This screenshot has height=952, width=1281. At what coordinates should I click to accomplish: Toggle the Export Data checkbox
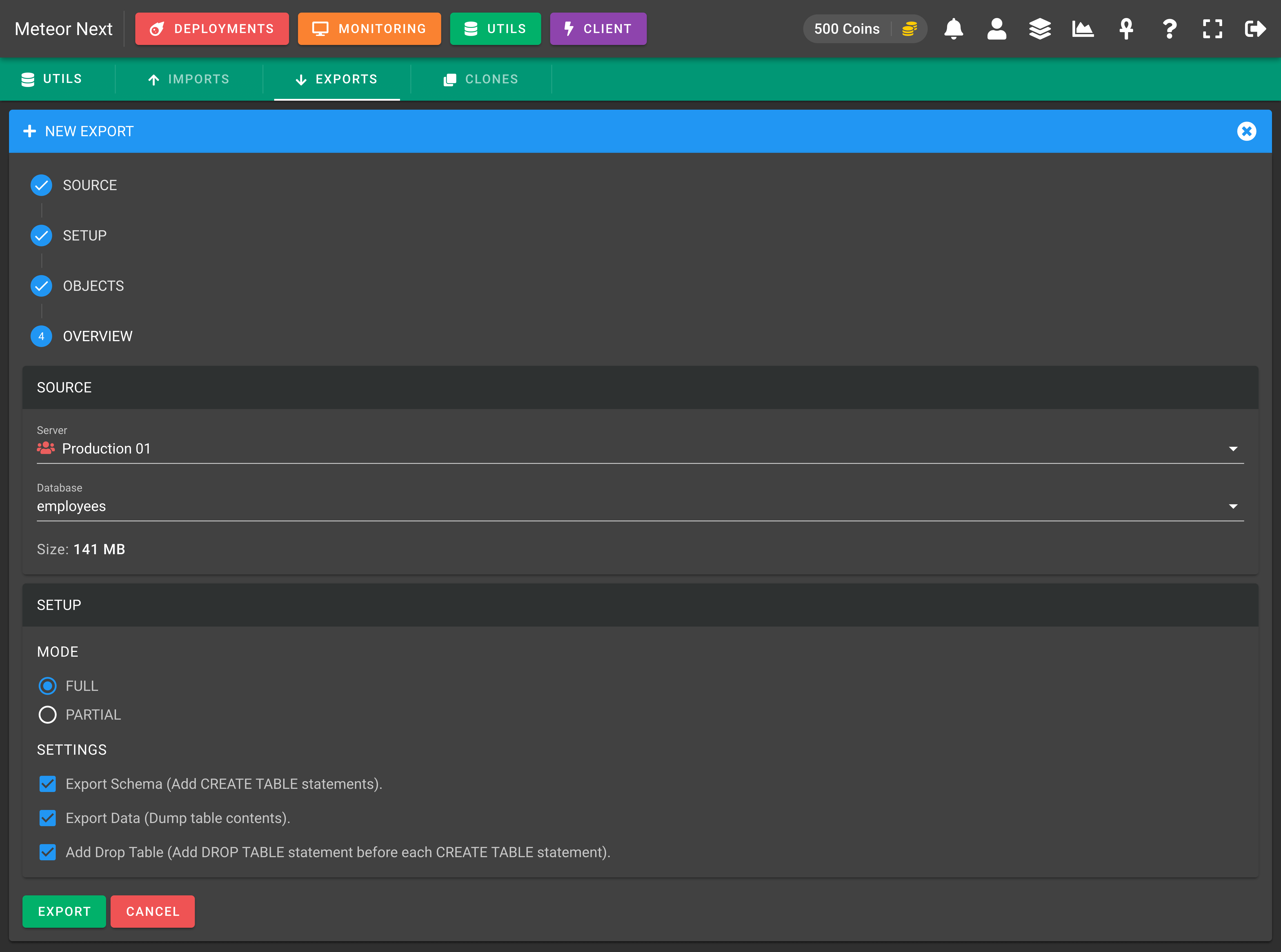(x=47, y=818)
